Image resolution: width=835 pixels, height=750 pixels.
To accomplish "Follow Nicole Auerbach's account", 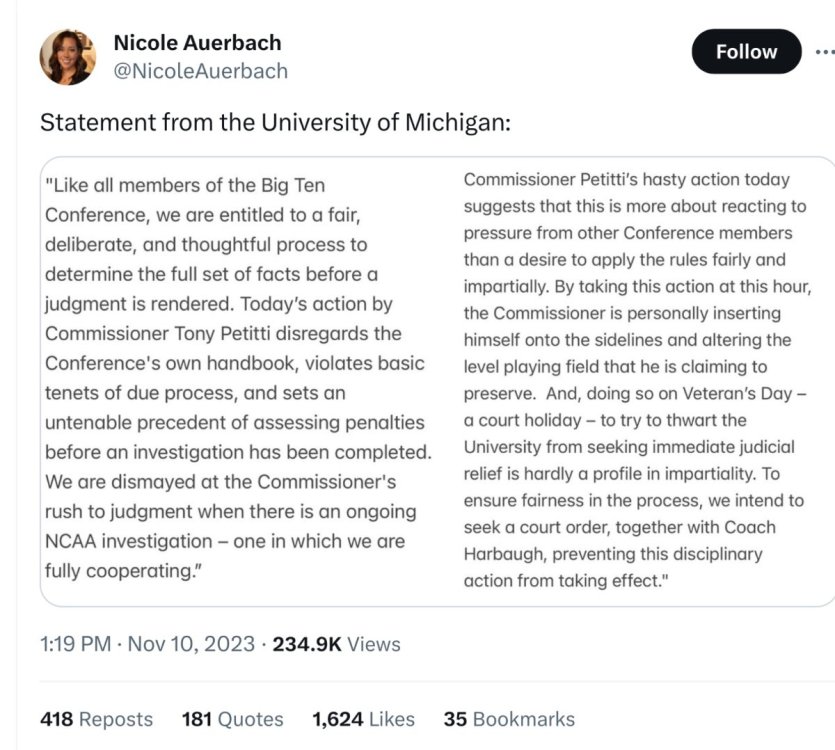I will [746, 52].
